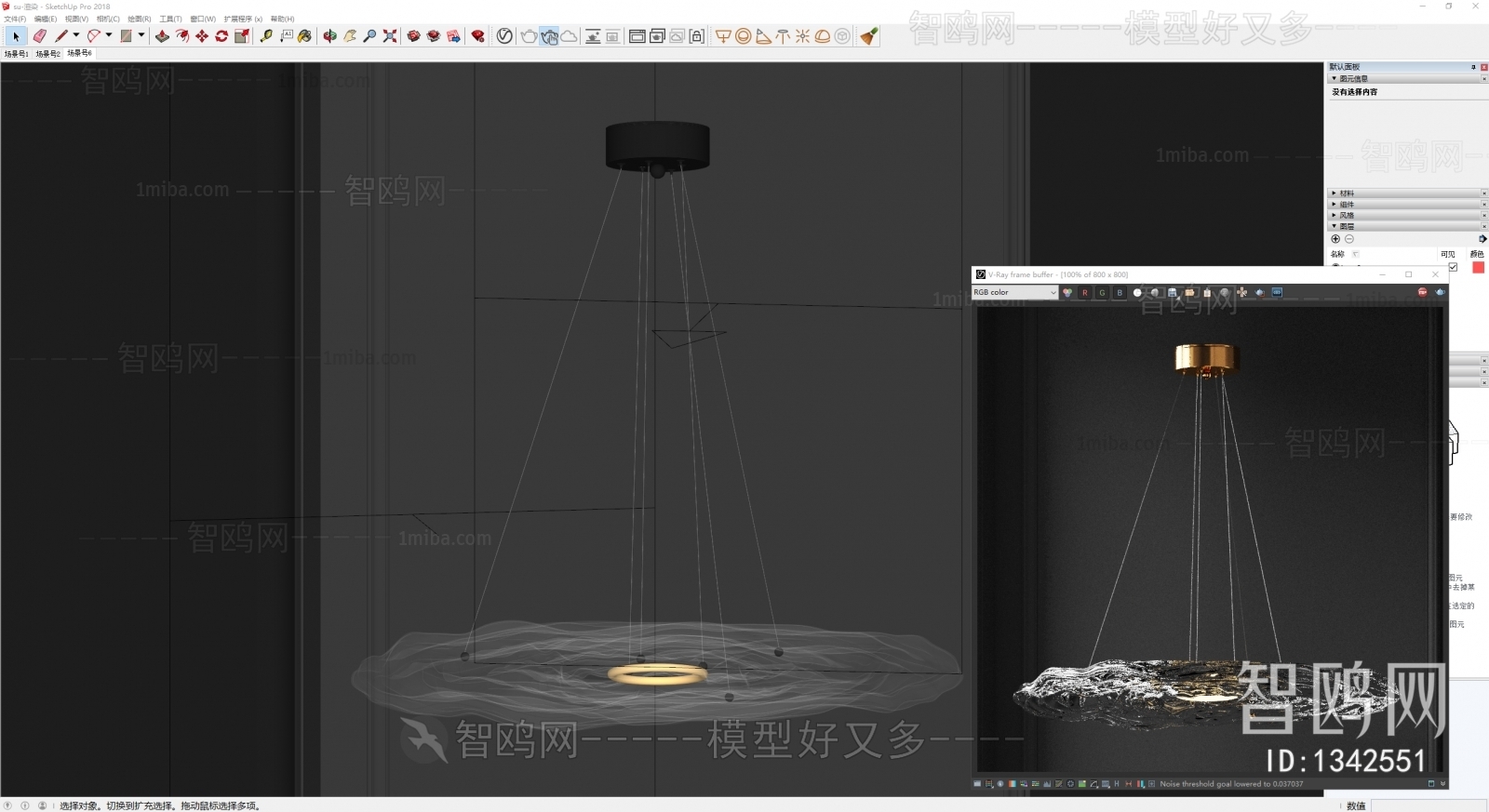The width and height of the screenshot is (1489, 812).
Task: Open the 绘图(R) menu
Action: pyautogui.click(x=140, y=19)
